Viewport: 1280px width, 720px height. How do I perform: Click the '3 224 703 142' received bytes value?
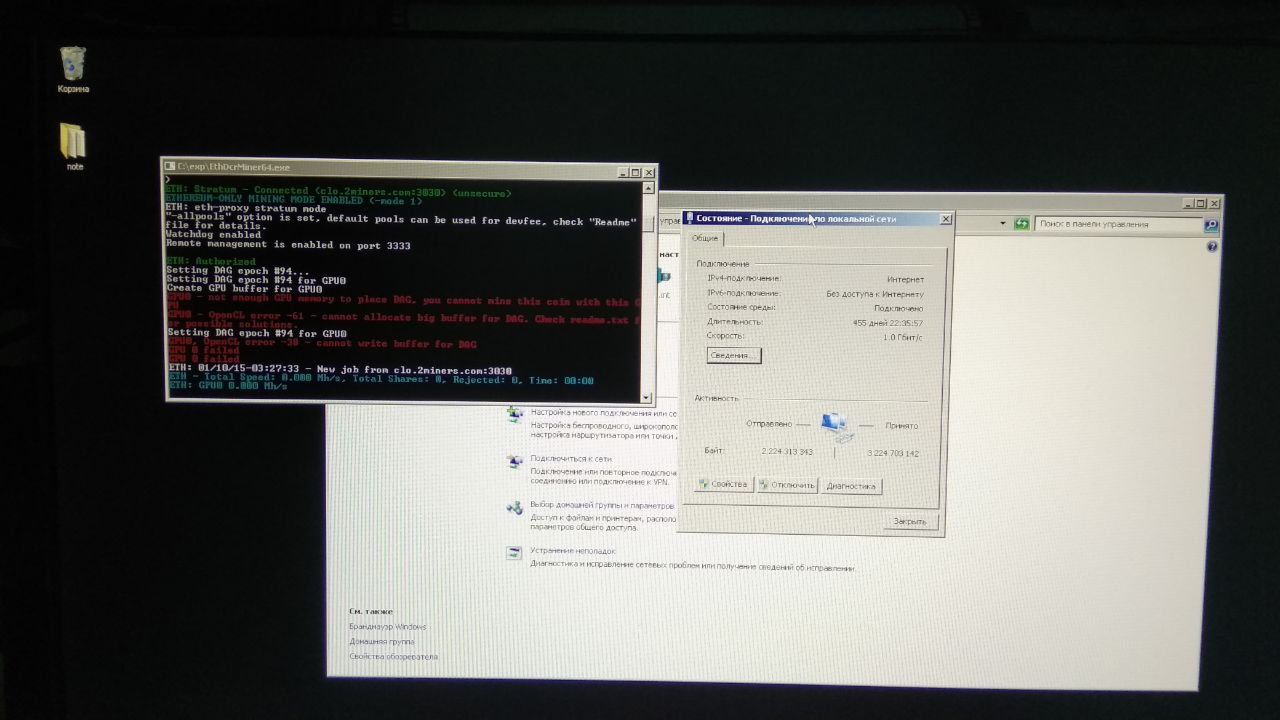click(893, 454)
